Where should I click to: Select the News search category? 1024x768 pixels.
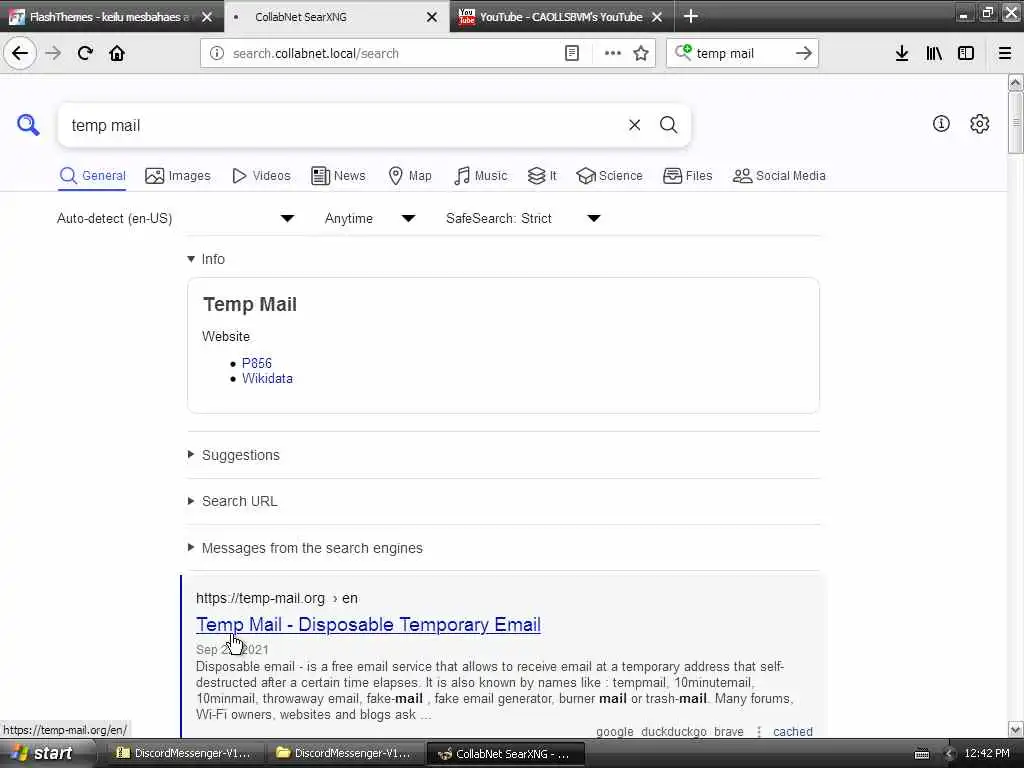coord(338,176)
